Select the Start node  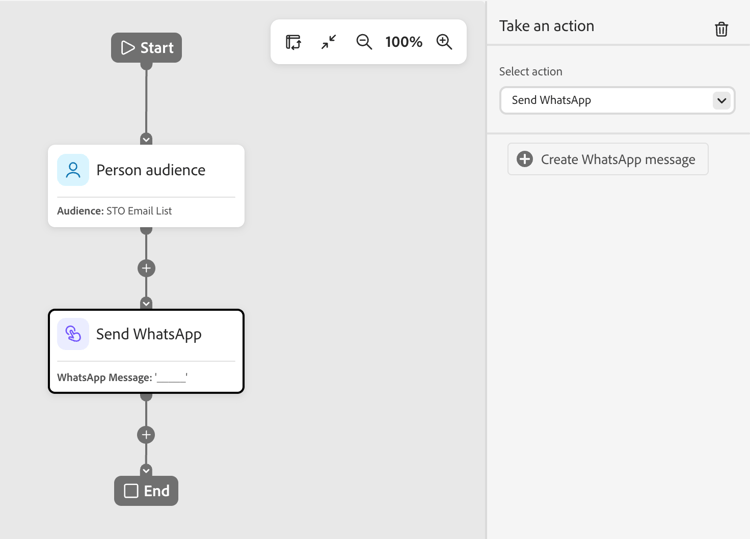point(146,48)
